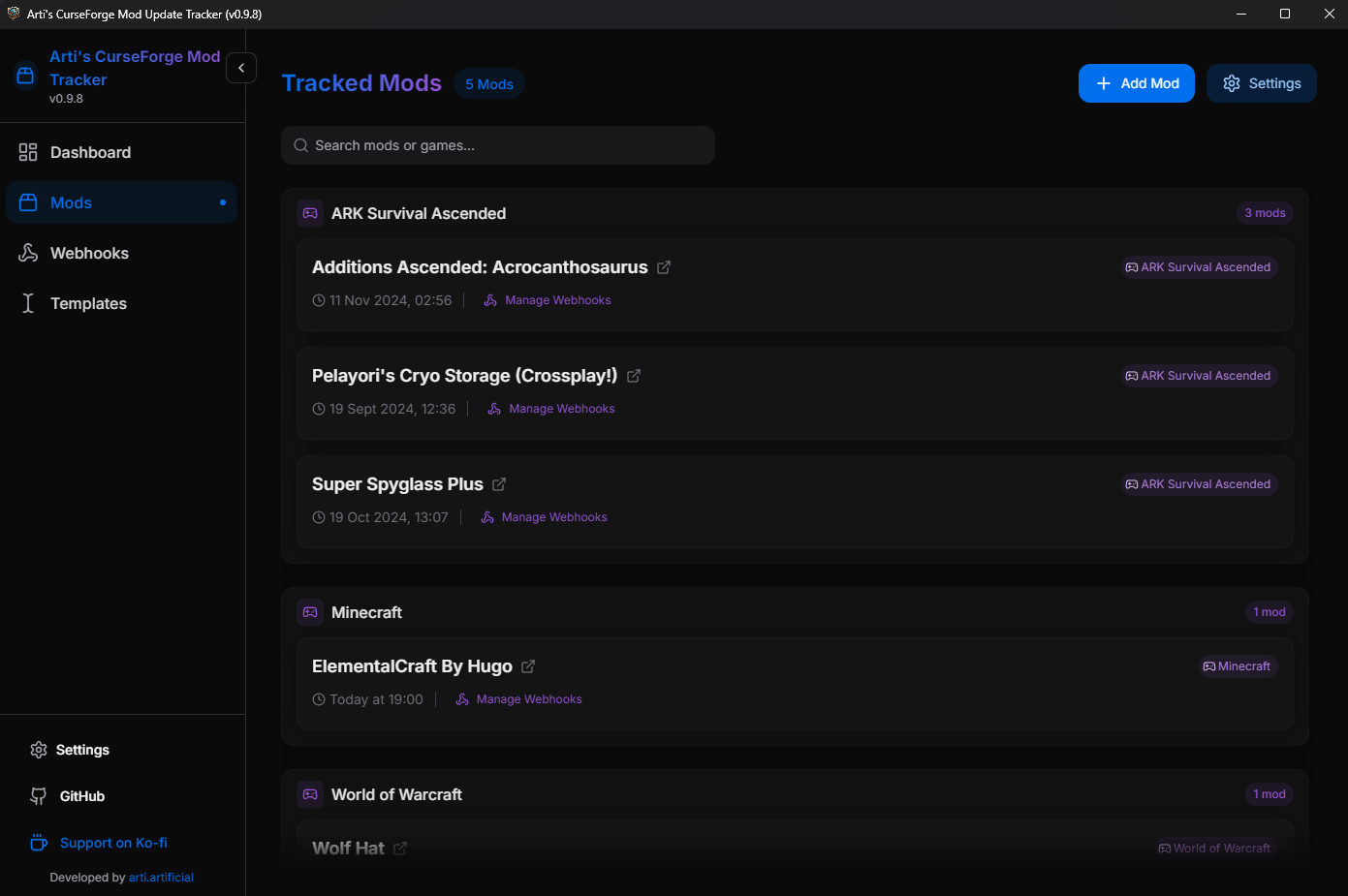1348x896 pixels.
Task: Click ARK Survival Ascended tag on Super Spyglass card
Action: point(1199,484)
